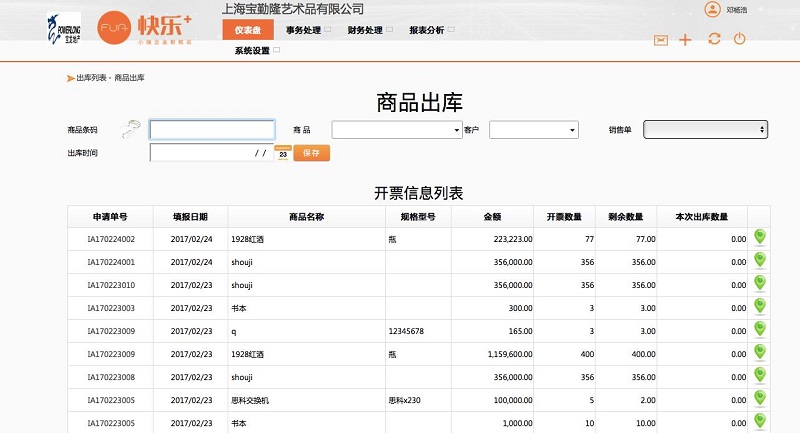Click green pin icon for 思科交换机 row
The height and width of the screenshot is (433, 800).
coord(759,398)
